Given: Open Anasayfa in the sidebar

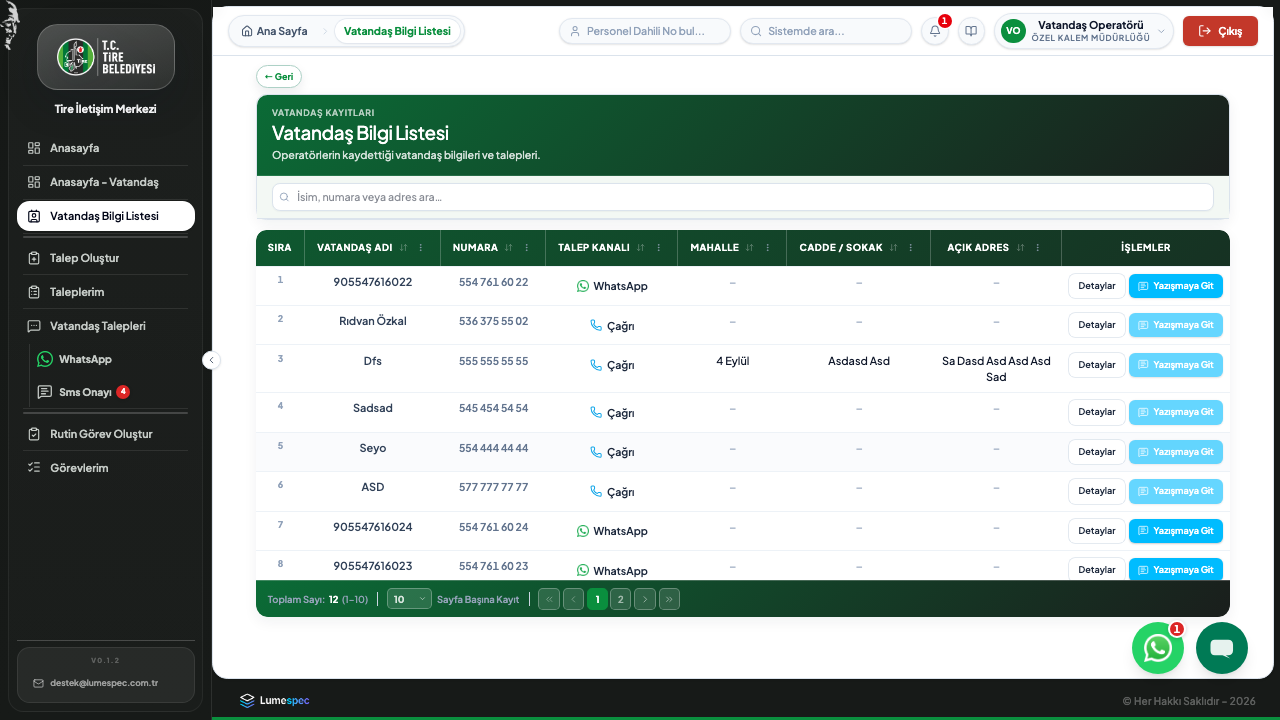Looking at the screenshot, I should click(106, 148).
